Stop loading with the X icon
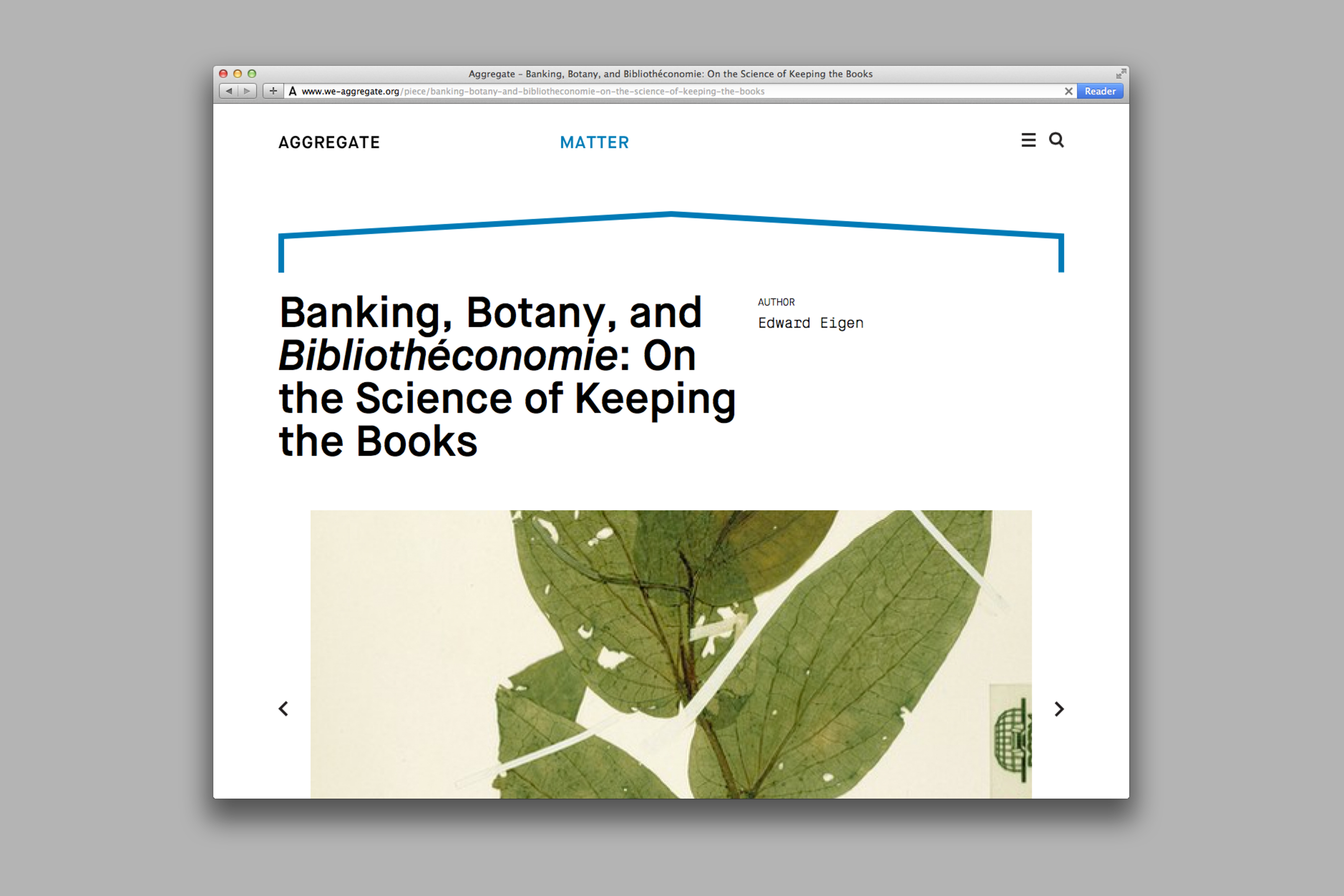Viewport: 1344px width, 896px height. [1068, 92]
